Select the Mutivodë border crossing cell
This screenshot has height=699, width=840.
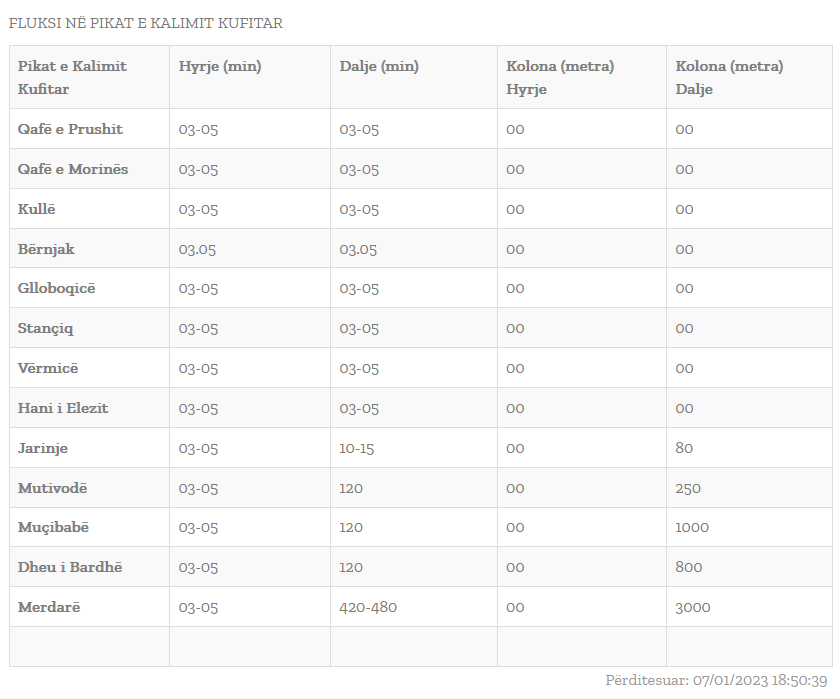click(x=53, y=488)
